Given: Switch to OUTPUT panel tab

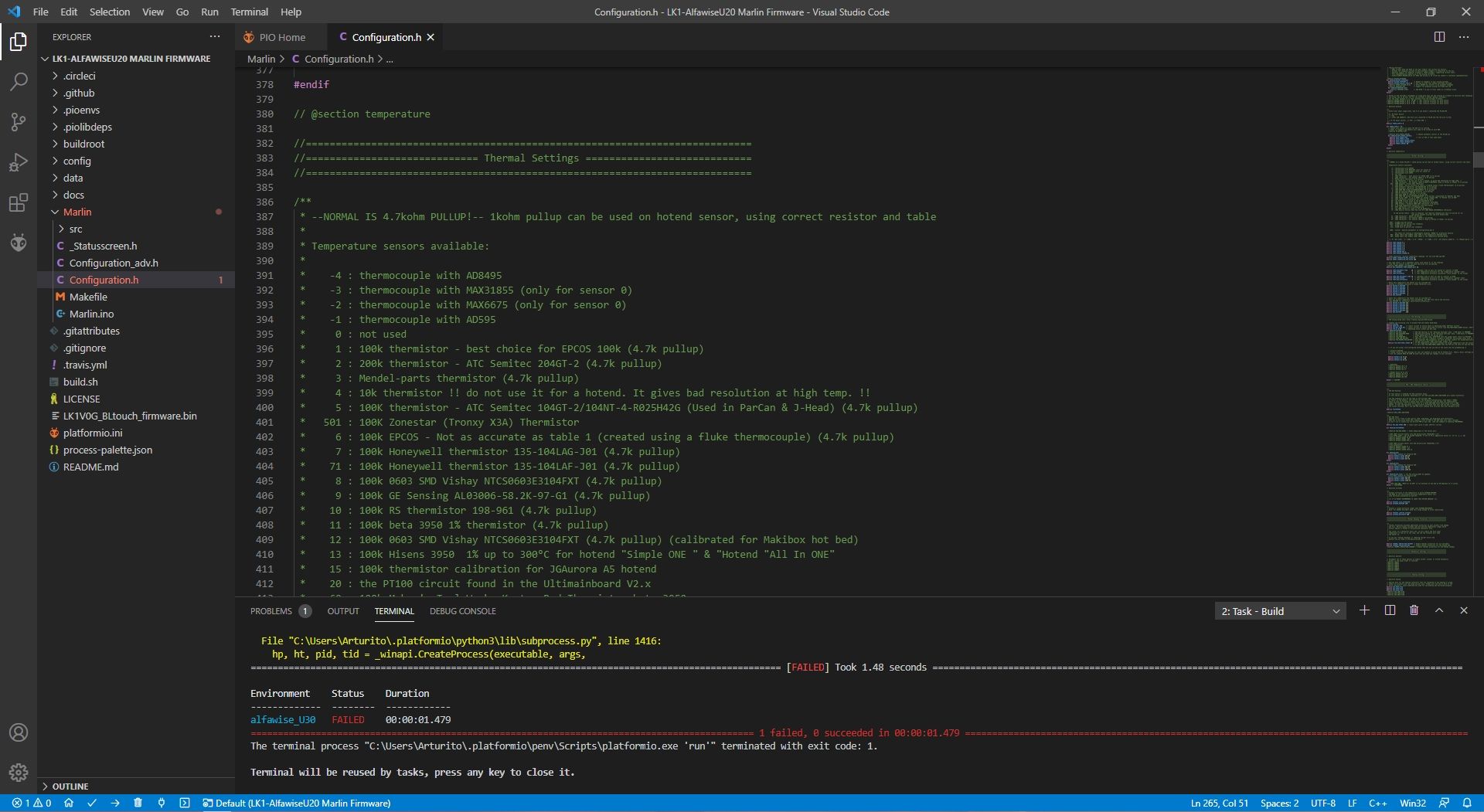Looking at the screenshot, I should pyautogui.click(x=343, y=611).
